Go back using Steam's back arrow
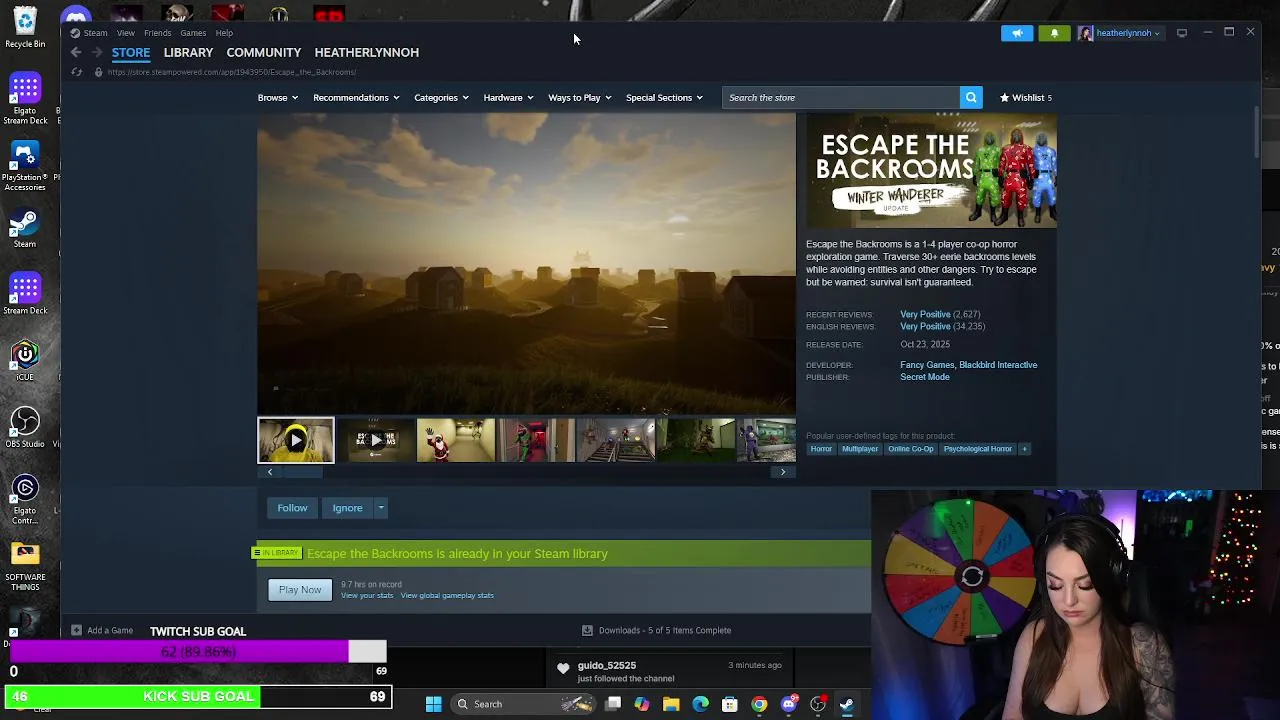The width and height of the screenshot is (1280, 720). (x=76, y=52)
